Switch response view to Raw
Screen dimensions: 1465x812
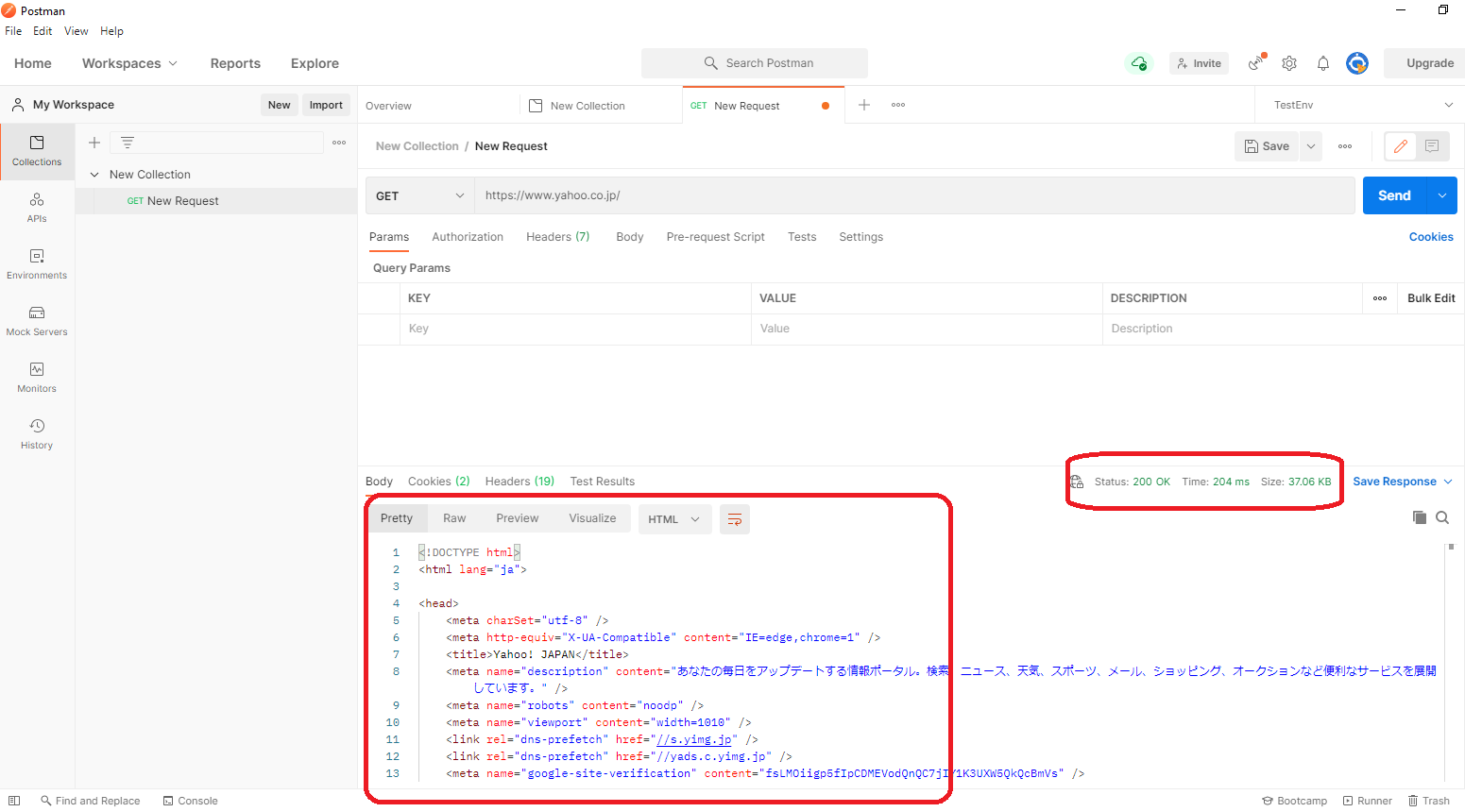pos(454,518)
